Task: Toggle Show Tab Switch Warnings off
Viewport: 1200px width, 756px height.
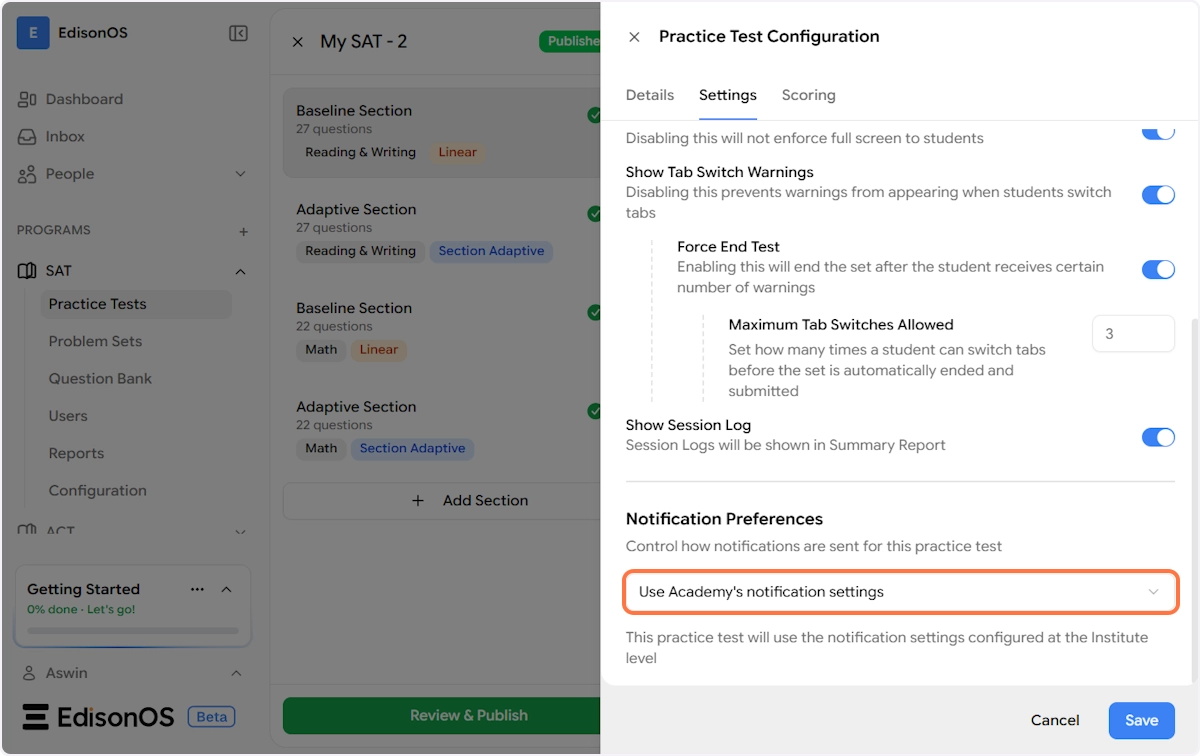Action: (1158, 194)
